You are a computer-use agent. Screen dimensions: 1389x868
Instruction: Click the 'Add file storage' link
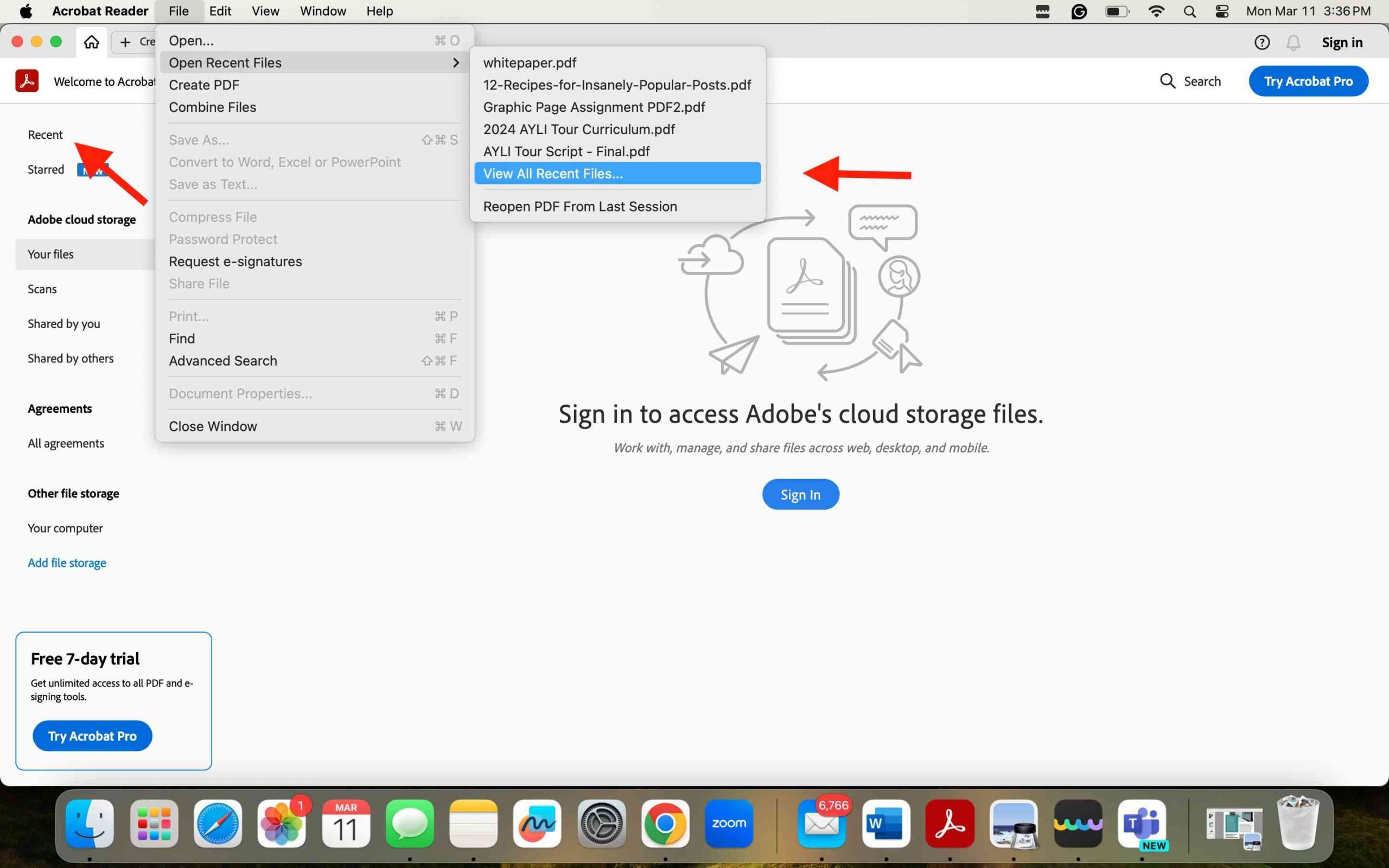pos(66,562)
